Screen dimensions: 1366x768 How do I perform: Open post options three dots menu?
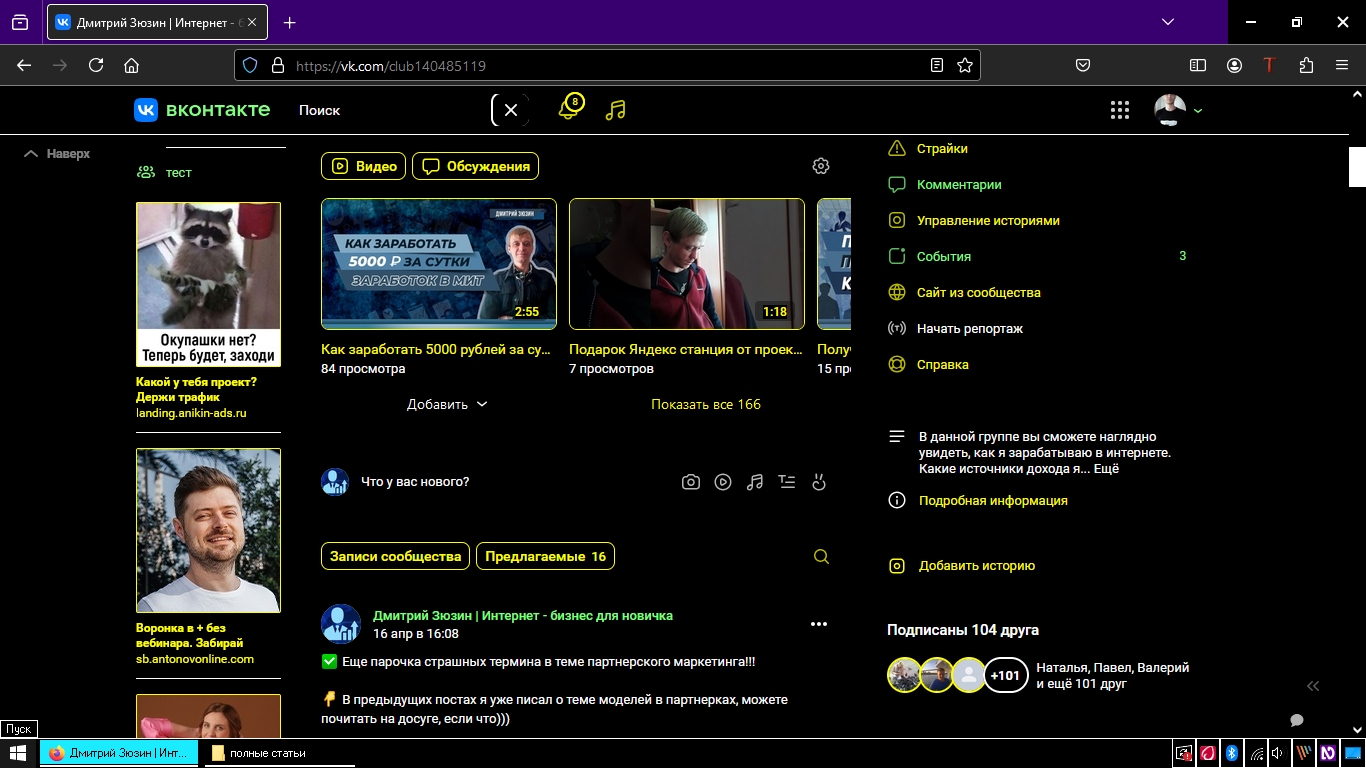[x=819, y=624]
